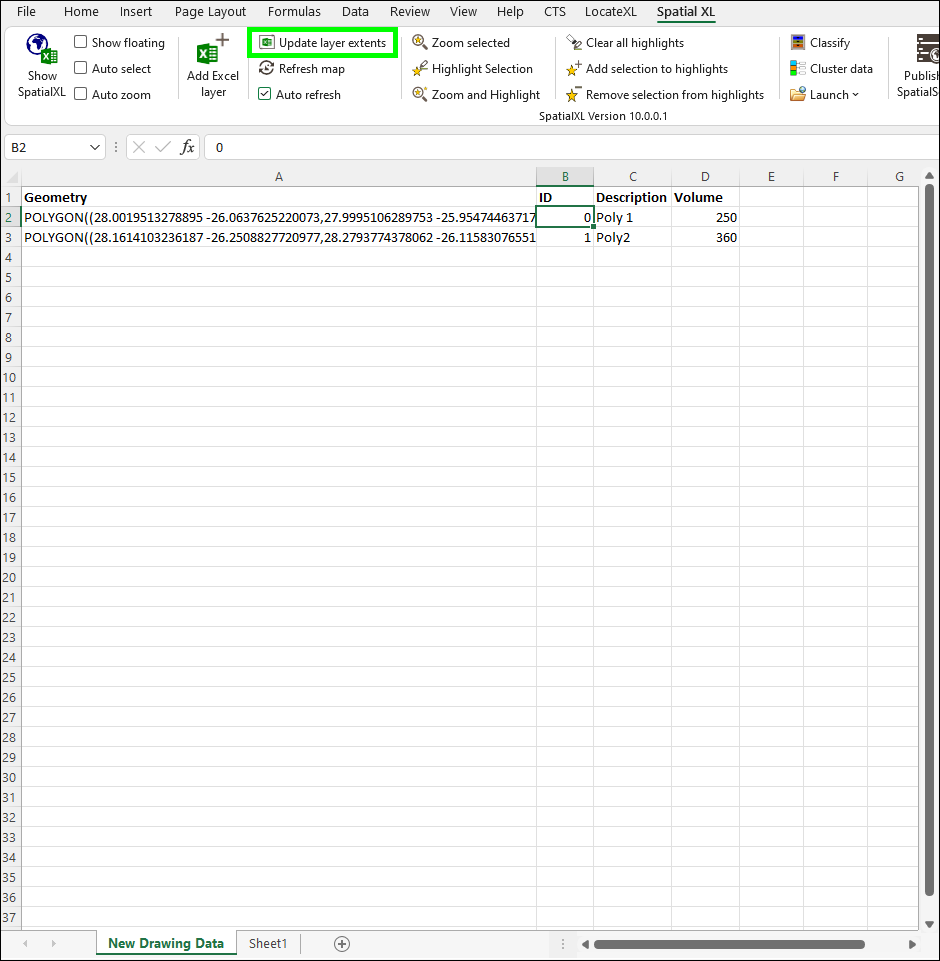Image resolution: width=940 pixels, height=961 pixels.
Task: Click the Refresh map icon
Action: pyautogui.click(x=267, y=69)
